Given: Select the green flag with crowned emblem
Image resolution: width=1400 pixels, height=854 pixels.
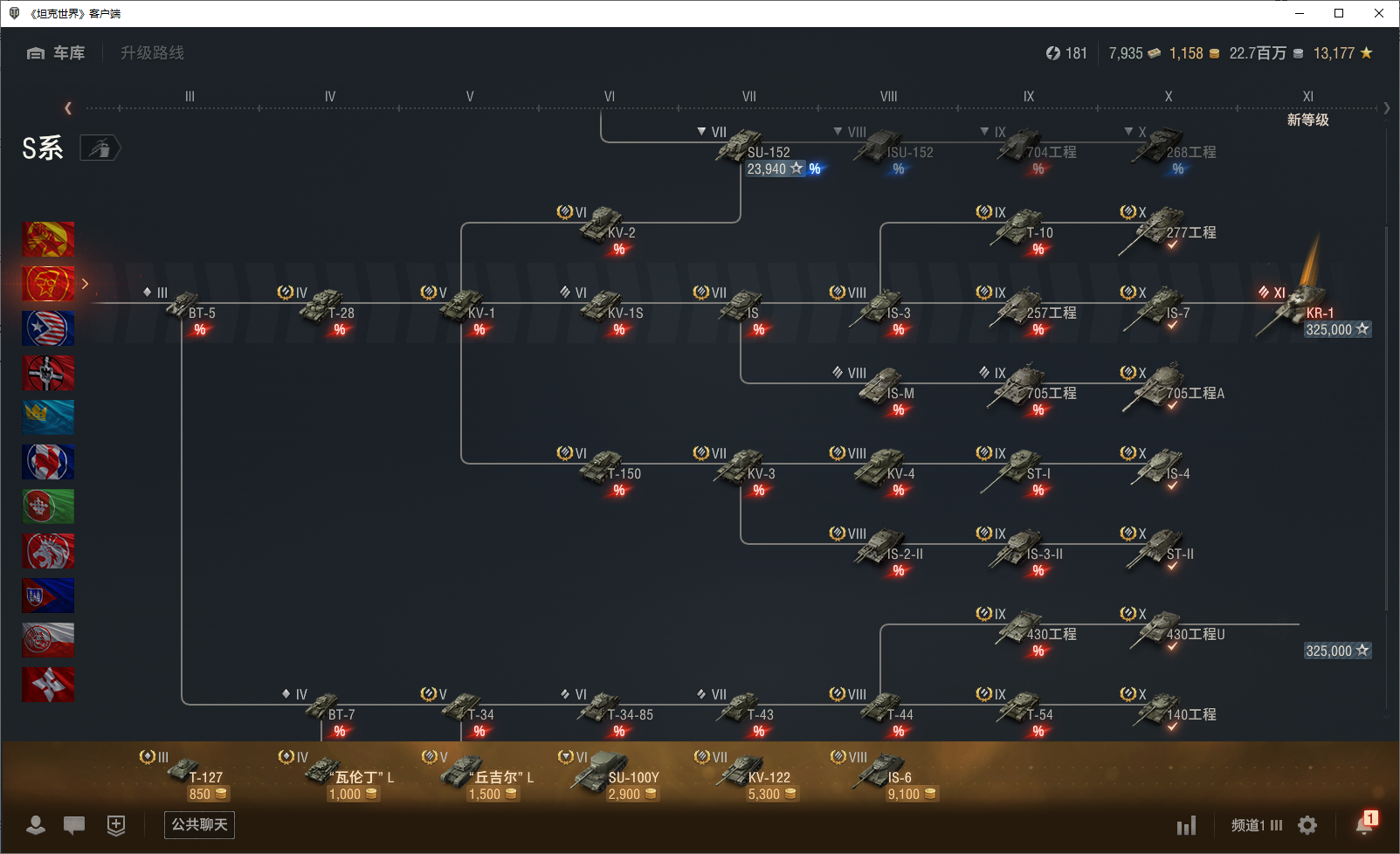Looking at the screenshot, I should click(x=48, y=506).
